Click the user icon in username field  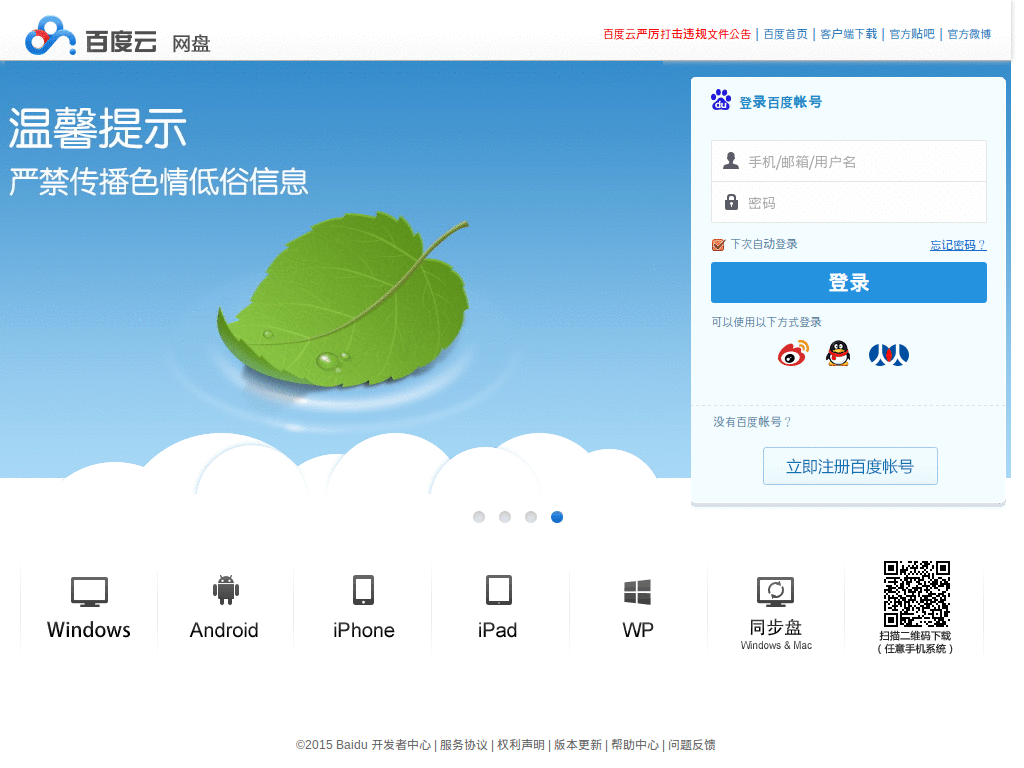(x=731, y=161)
